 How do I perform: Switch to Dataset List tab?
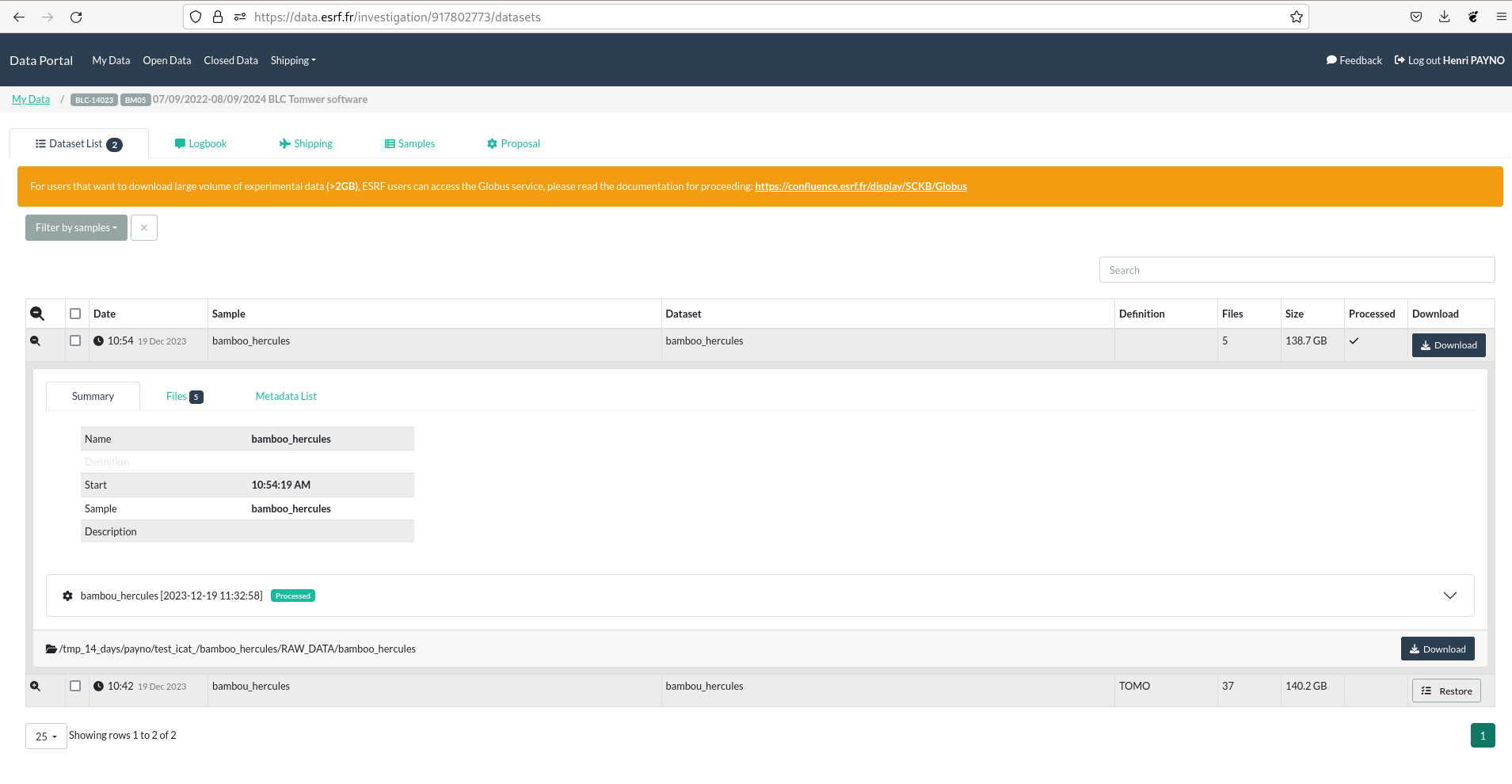point(79,143)
